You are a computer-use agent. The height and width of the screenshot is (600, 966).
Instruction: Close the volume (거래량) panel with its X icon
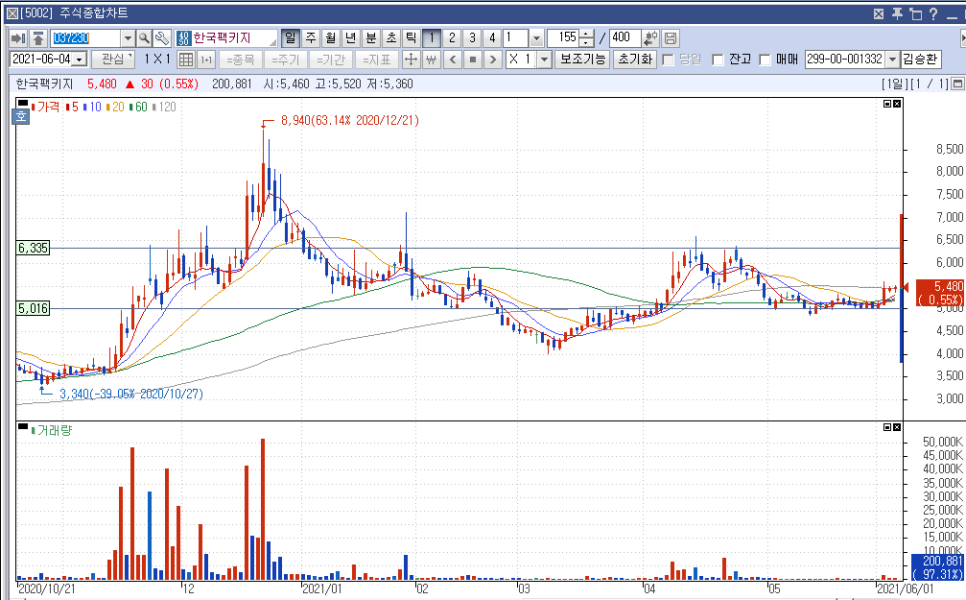[x=897, y=427]
